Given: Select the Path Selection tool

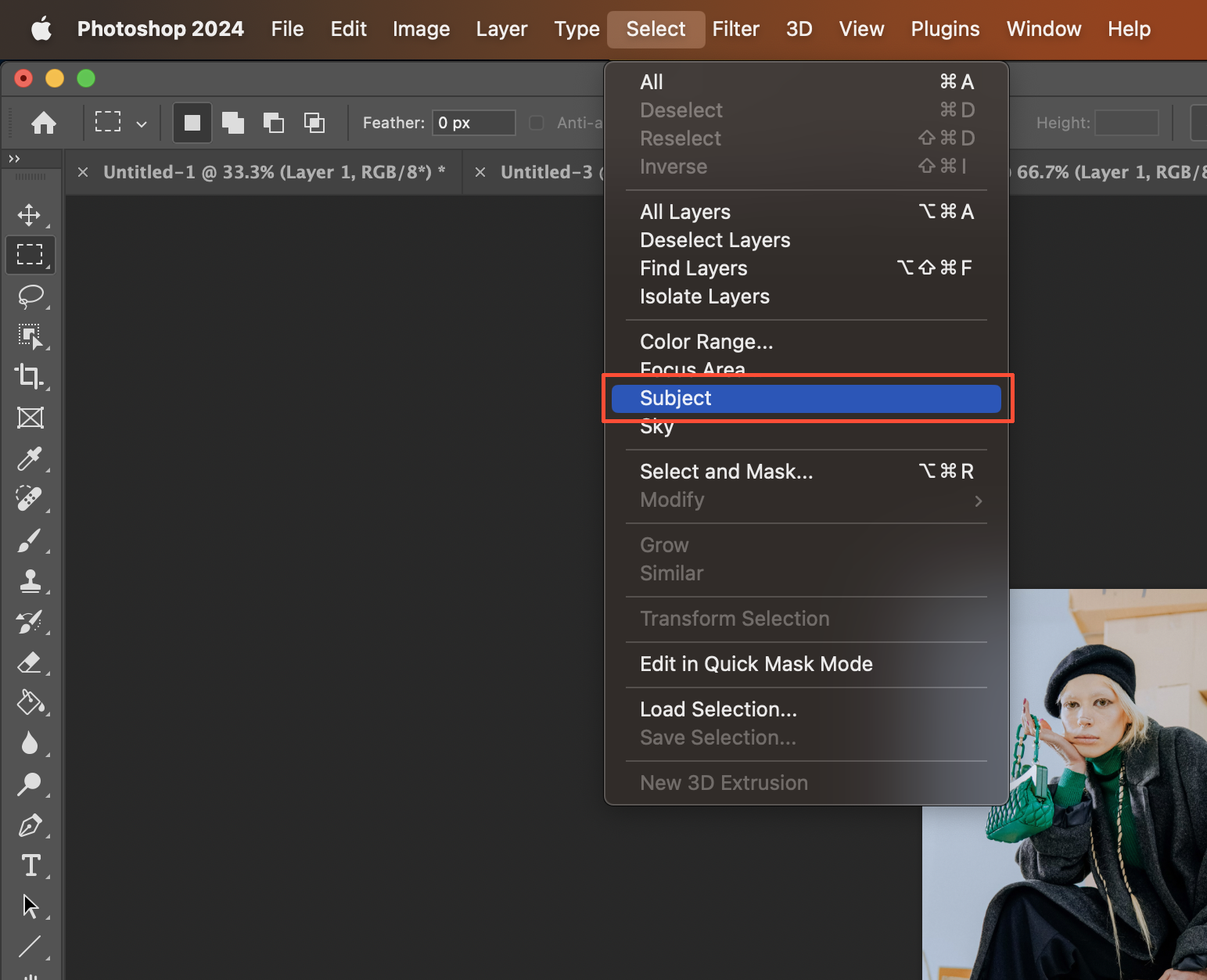Looking at the screenshot, I should 30,906.
